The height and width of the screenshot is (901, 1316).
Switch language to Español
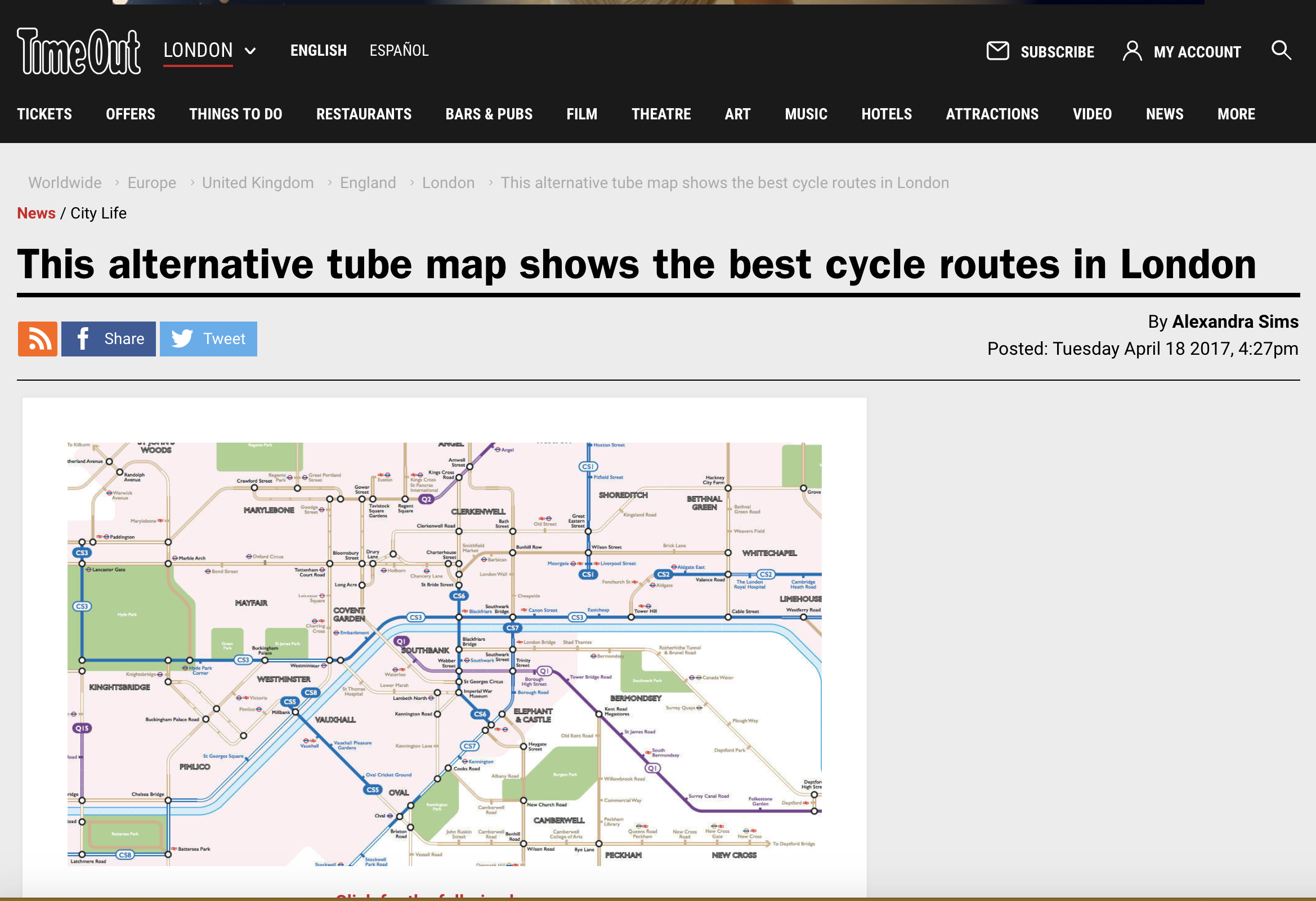pyautogui.click(x=399, y=51)
